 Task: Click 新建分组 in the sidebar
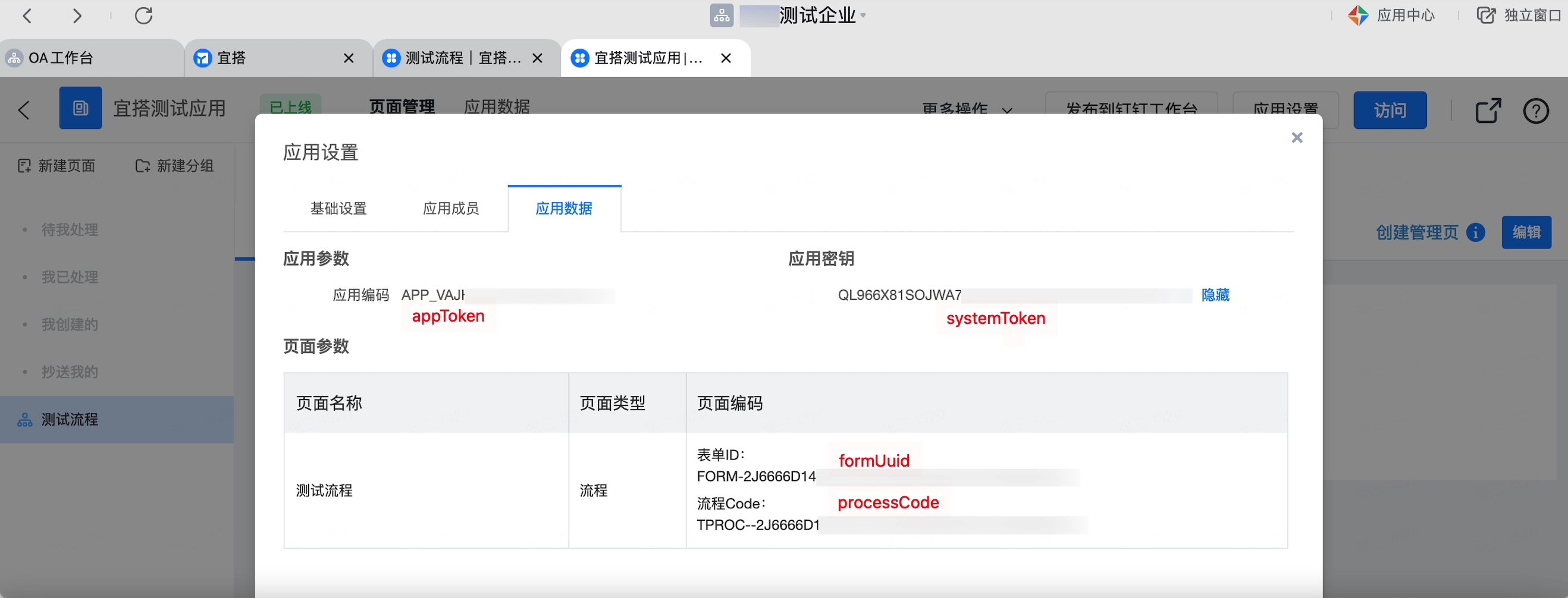click(175, 165)
